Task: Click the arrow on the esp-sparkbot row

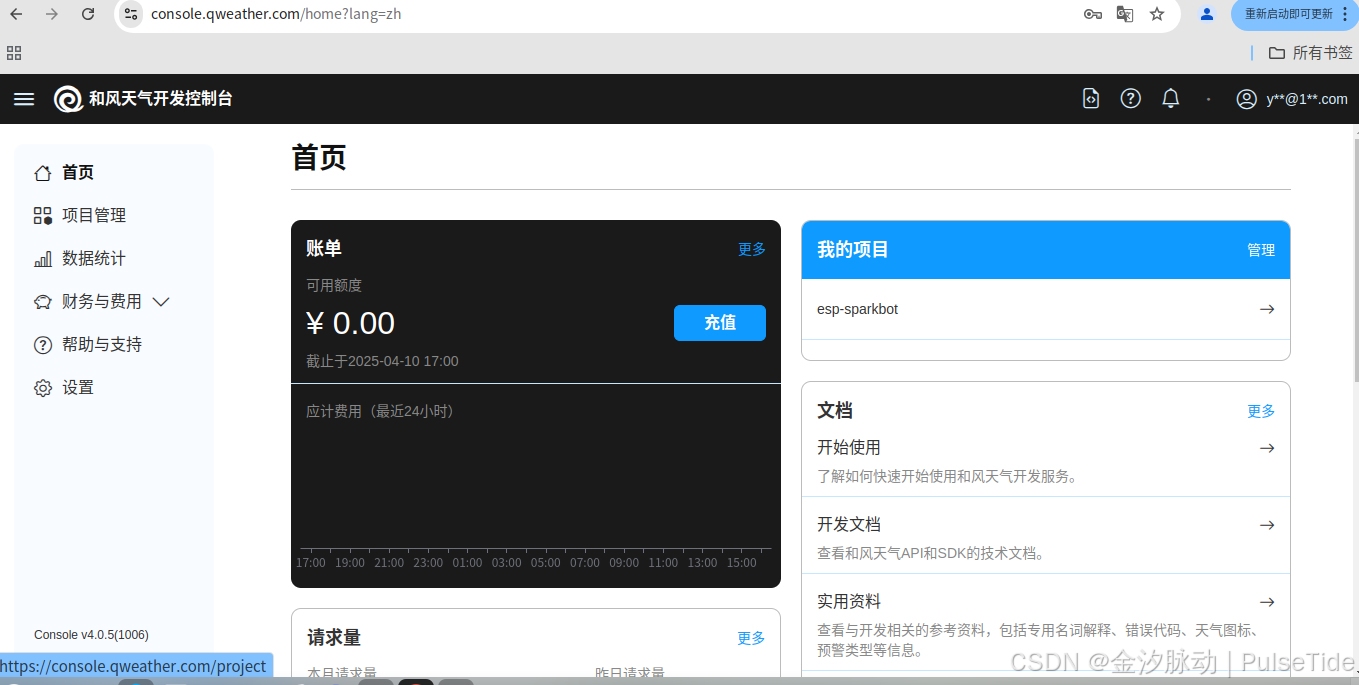Action: click(x=1267, y=309)
